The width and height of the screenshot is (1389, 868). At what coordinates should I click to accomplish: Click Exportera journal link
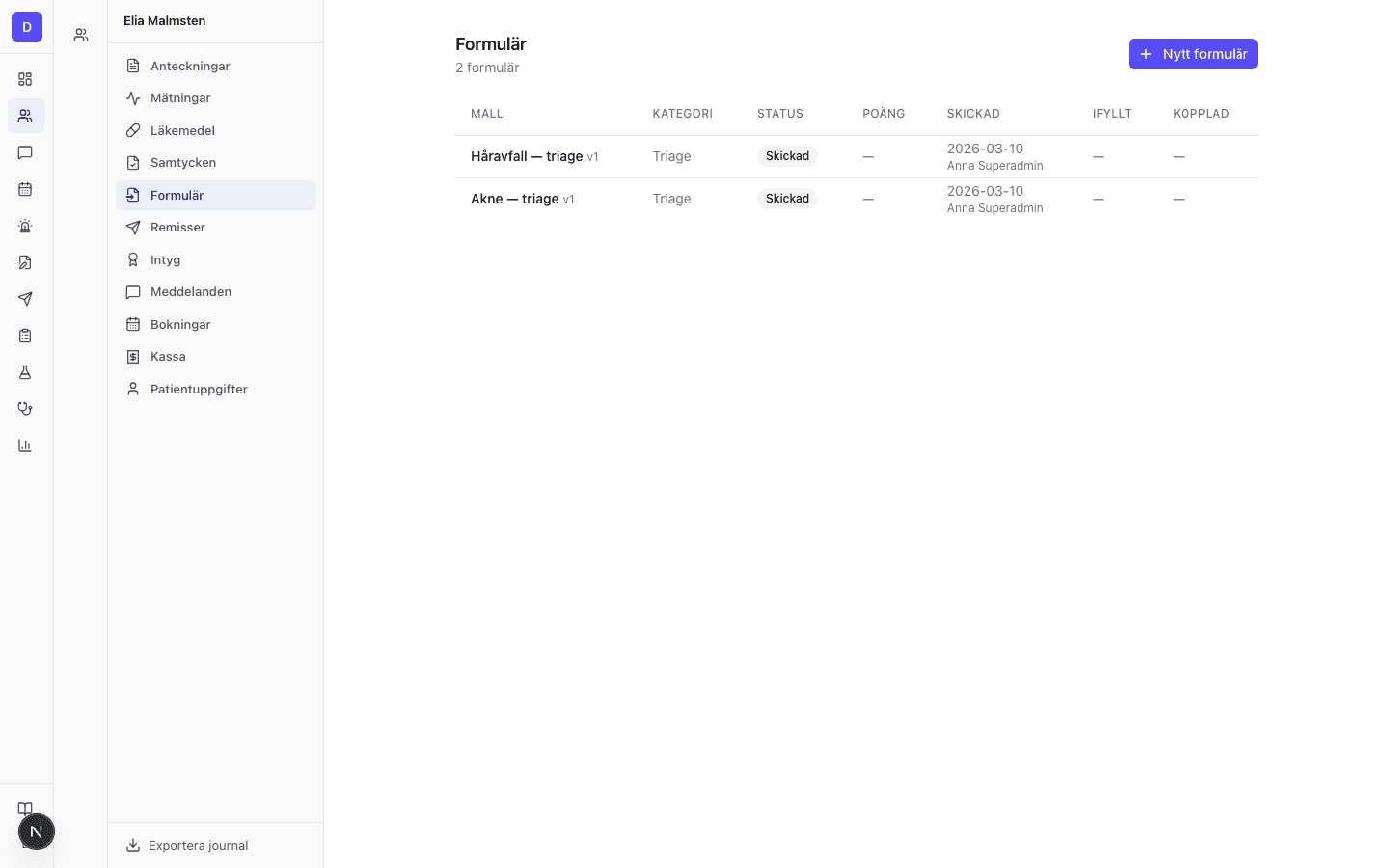(198, 846)
